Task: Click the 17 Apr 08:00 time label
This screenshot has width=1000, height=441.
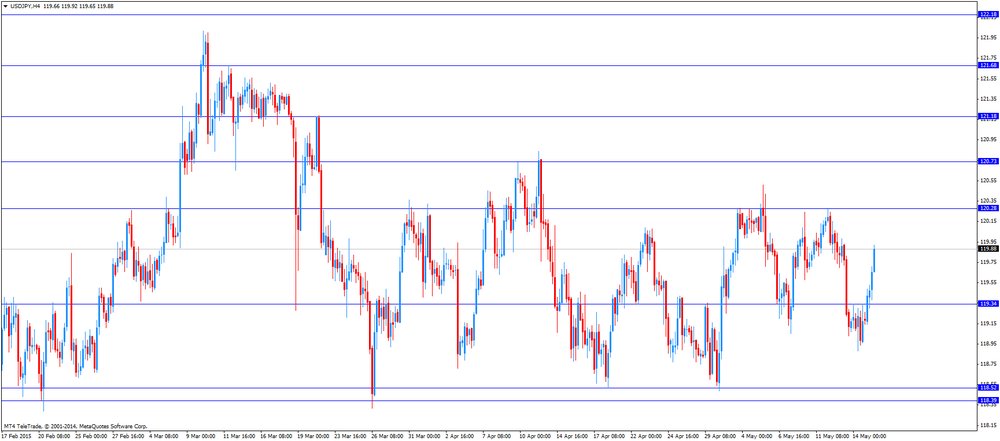Action: point(610,437)
